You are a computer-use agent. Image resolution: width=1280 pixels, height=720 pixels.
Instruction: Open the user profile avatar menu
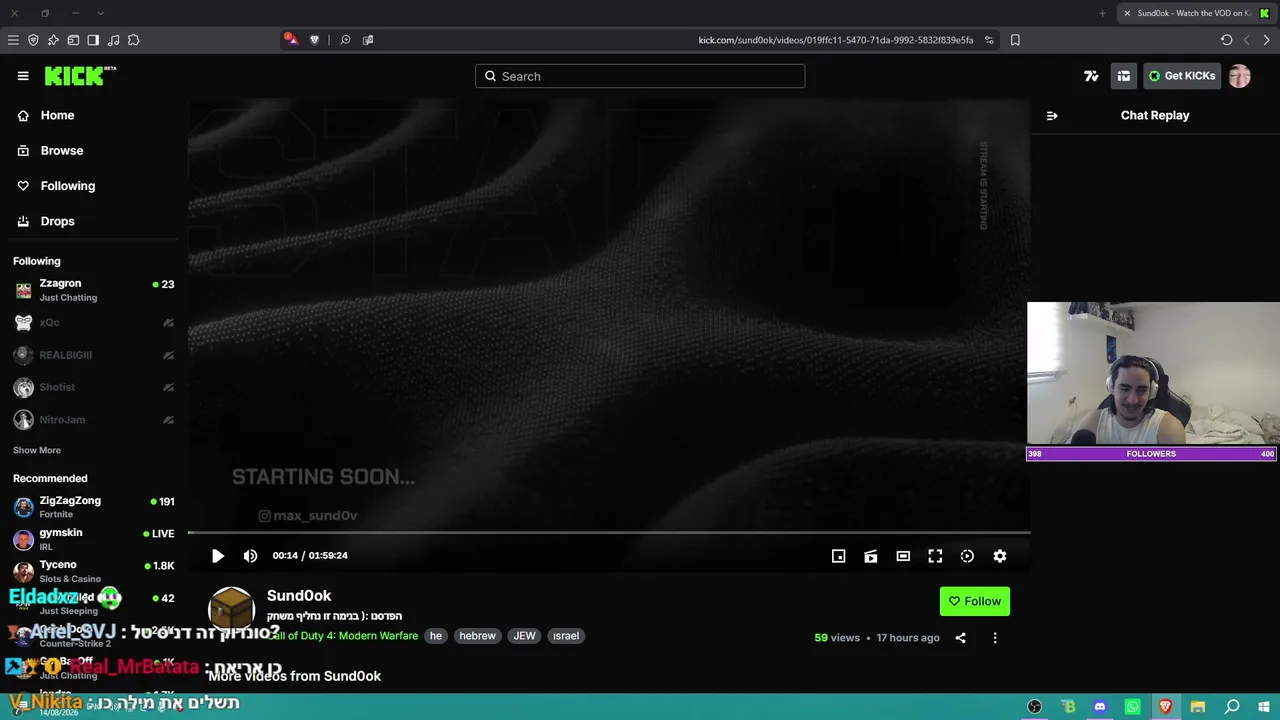[1240, 76]
